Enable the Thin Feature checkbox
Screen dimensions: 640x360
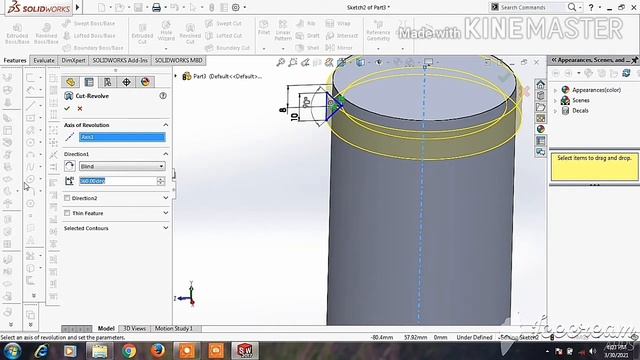[67, 213]
